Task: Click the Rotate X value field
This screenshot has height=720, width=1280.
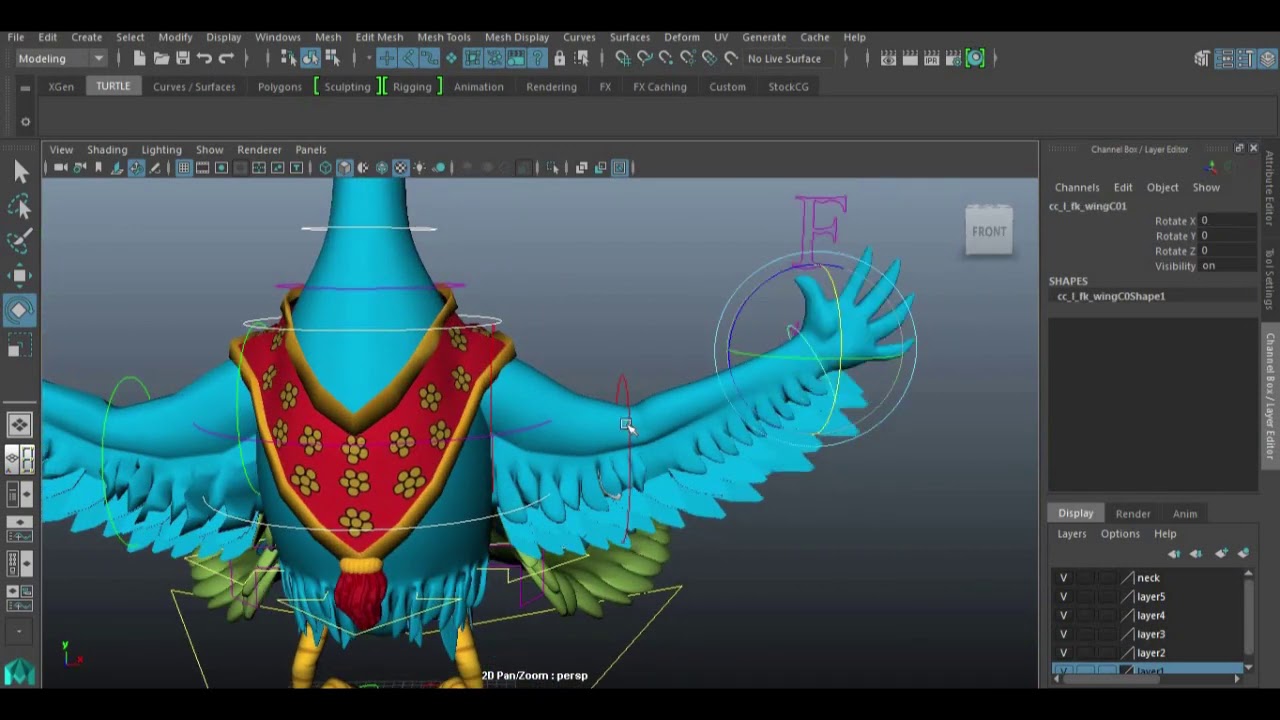Action: coord(1227,221)
